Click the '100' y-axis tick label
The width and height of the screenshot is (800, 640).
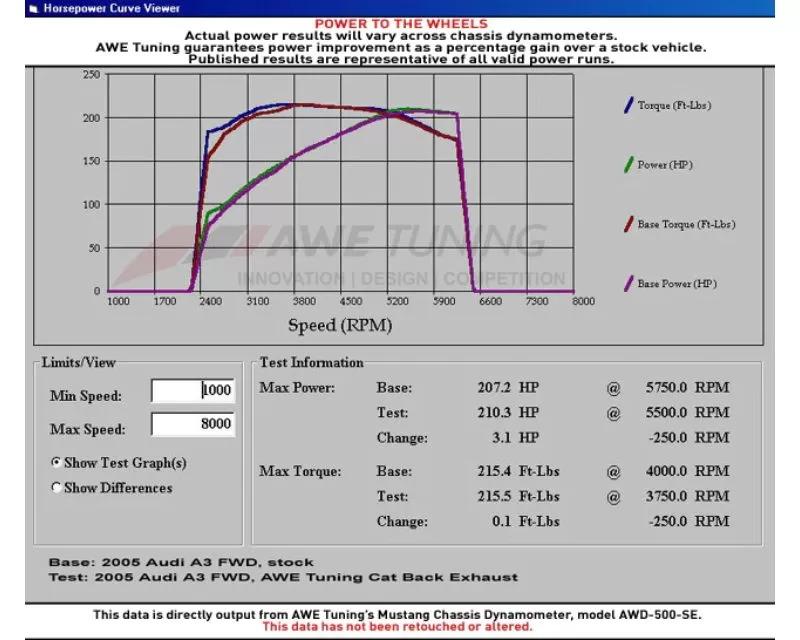tap(91, 205)
